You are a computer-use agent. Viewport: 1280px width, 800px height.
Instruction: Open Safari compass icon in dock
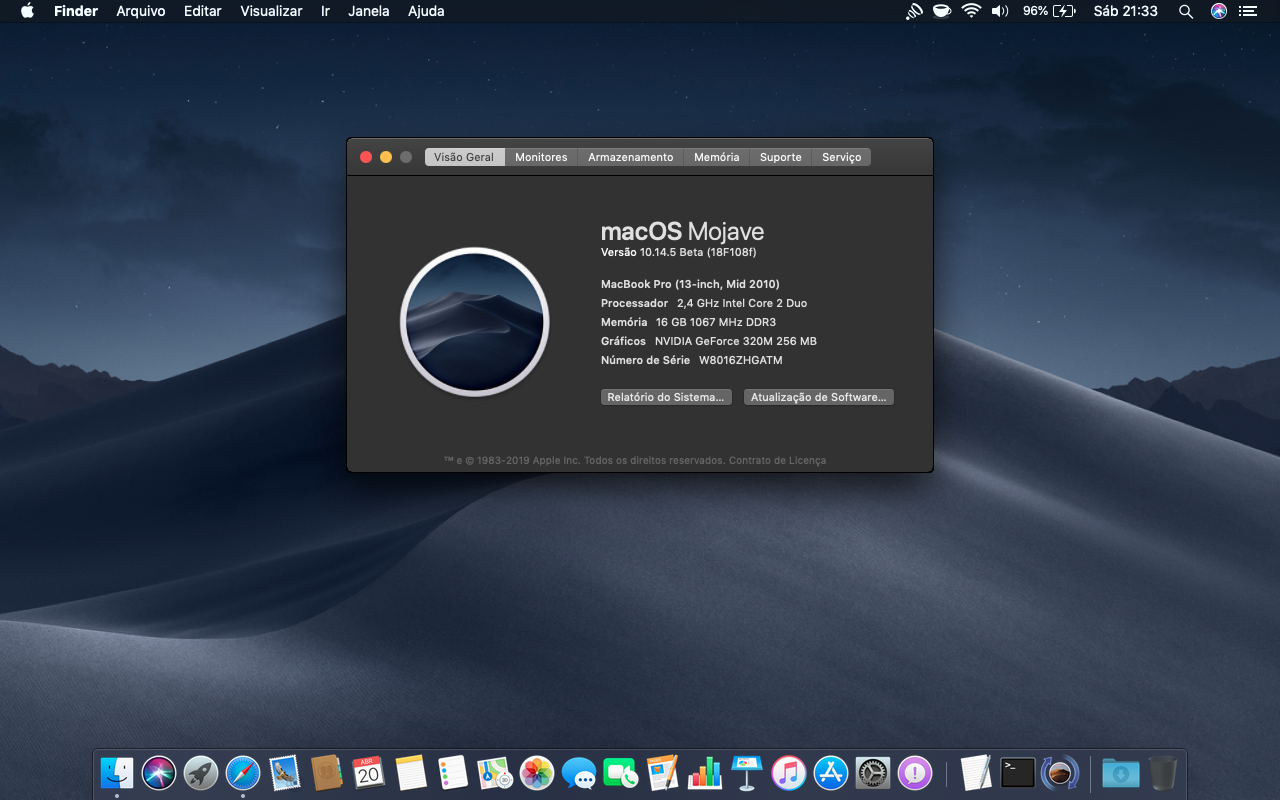click(x=243, y=773)
